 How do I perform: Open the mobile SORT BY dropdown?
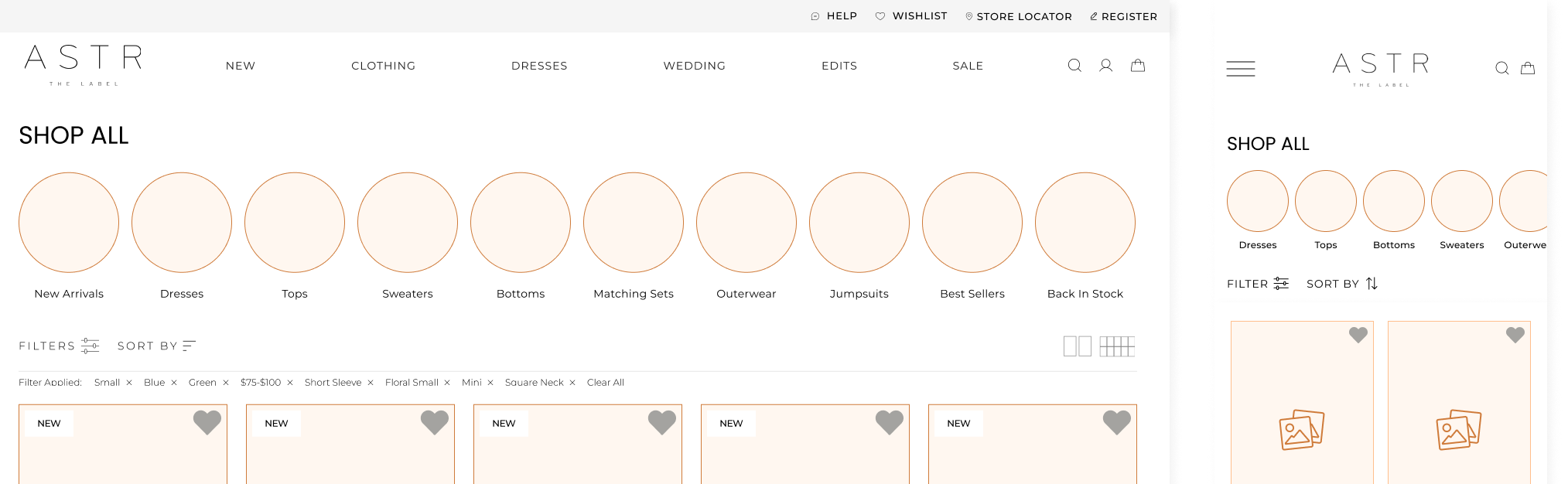[1342, 284]
